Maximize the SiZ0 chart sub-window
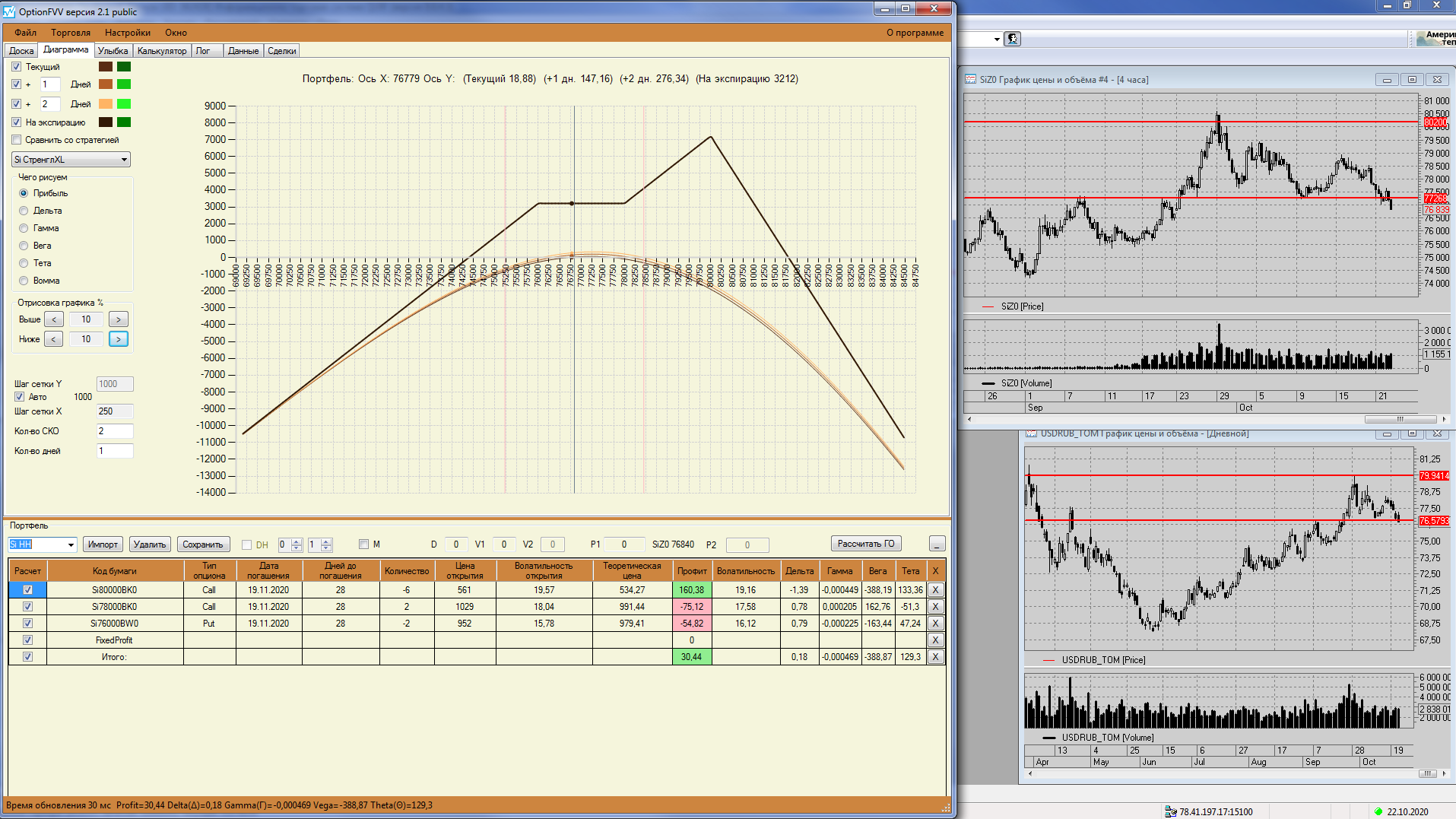 pos(1412,80)
